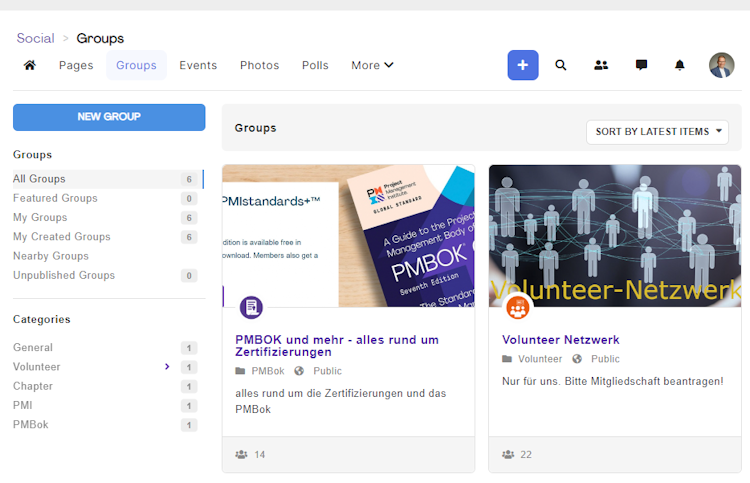Select Nearby Groups filter
750x483 pixels.
pyautogui.click(x=51, y=256)
